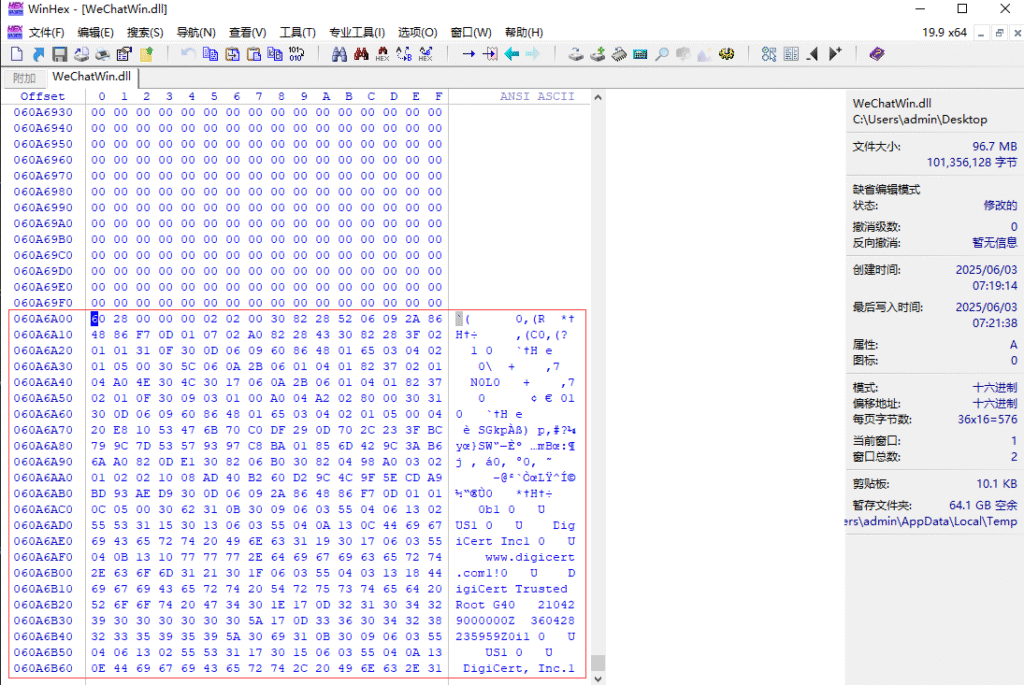Image resolution: width=1024 pixels, height=685 pixels.
Task: Click the teal calculator keypad icon
Action: (640, 54)
